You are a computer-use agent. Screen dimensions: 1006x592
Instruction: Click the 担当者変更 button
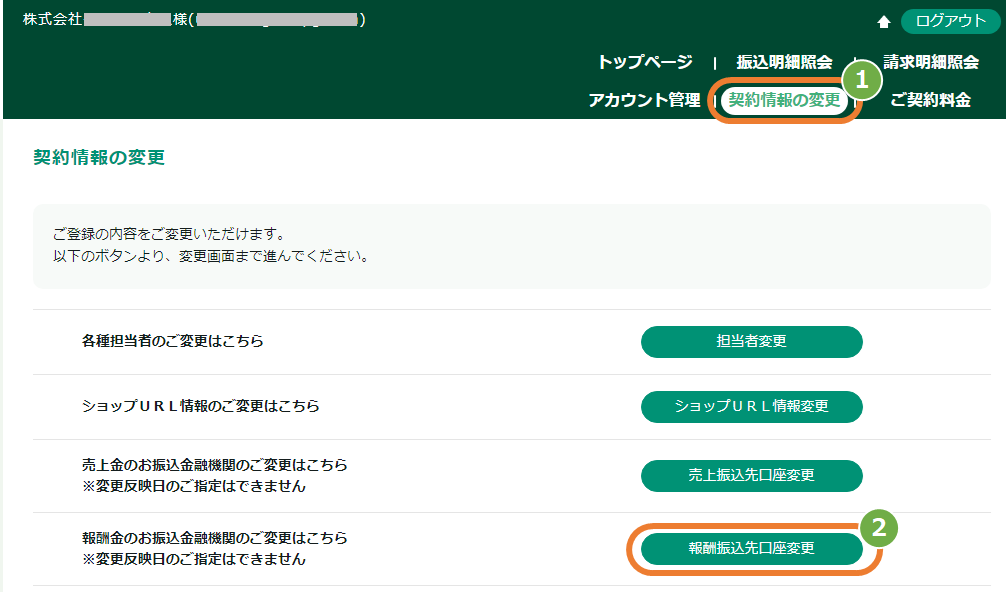[x=751, y=341]
